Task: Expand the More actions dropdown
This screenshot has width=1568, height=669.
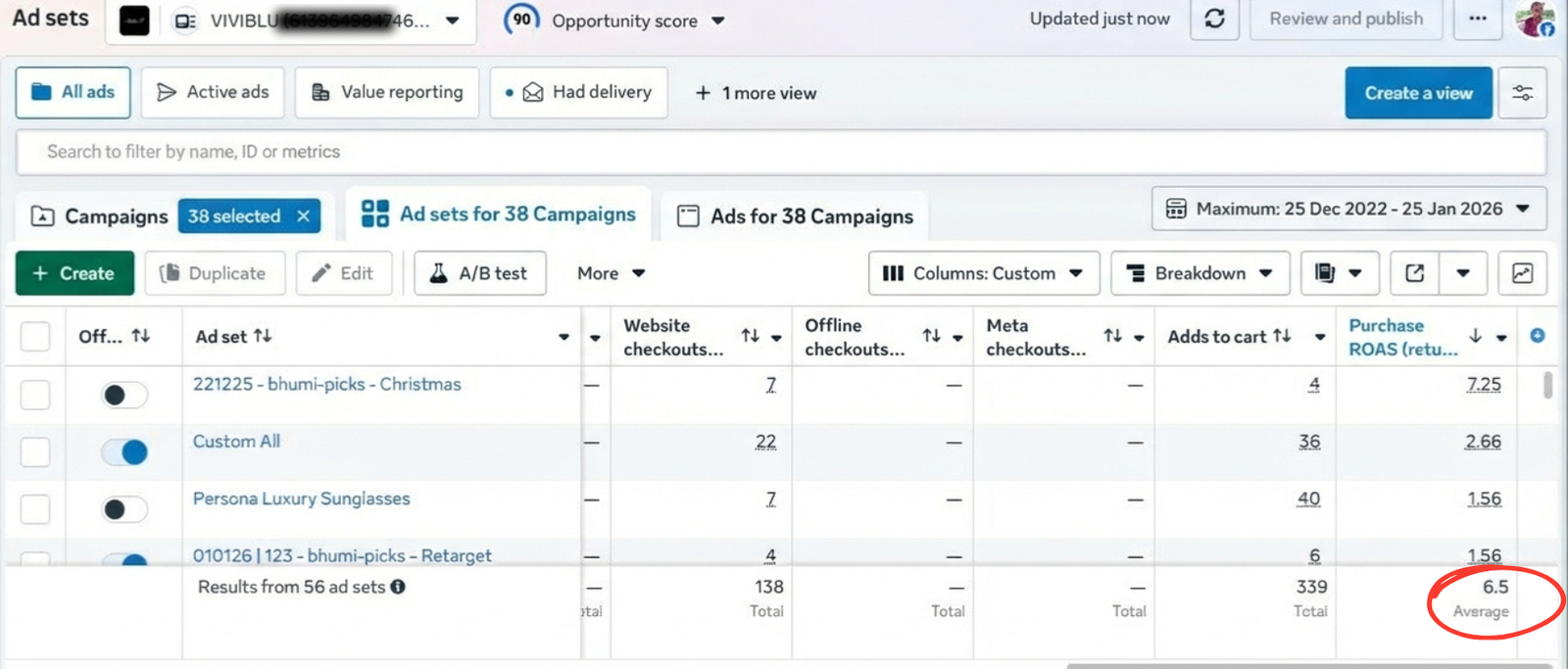Action: (612, 273)
